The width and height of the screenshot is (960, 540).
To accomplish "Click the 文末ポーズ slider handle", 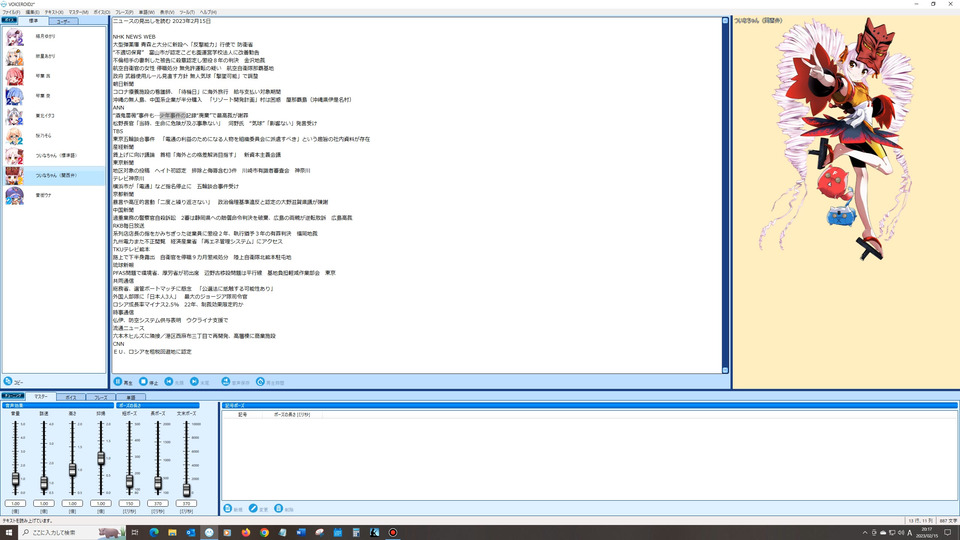I will pos(186,490).
